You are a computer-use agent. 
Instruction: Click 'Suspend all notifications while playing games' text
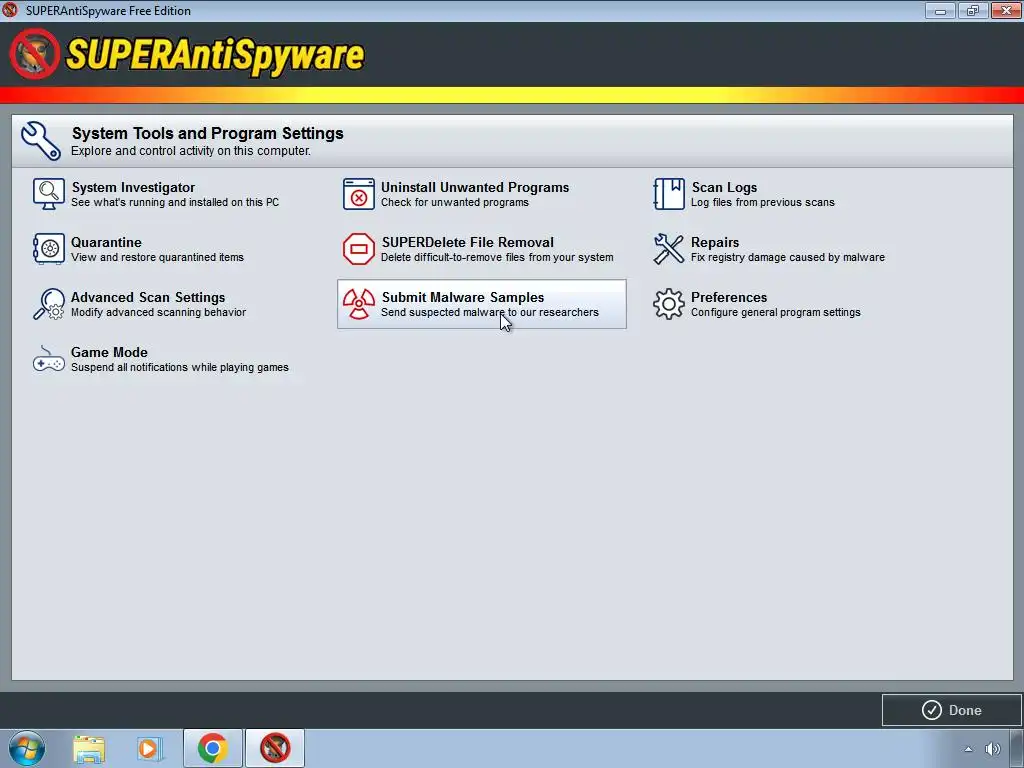coord(180,367)
